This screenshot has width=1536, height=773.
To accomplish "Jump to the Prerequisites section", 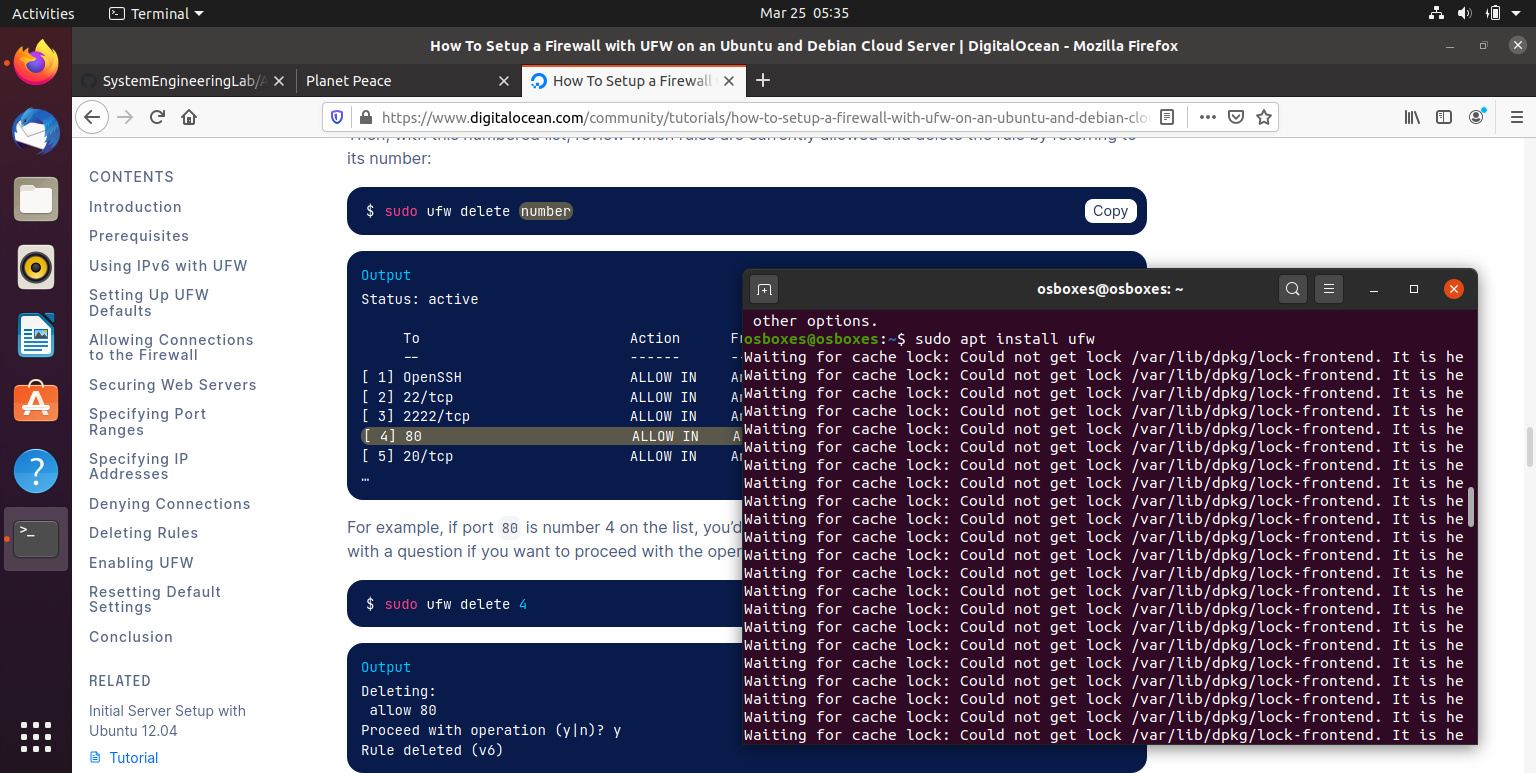I will (139, 236).
